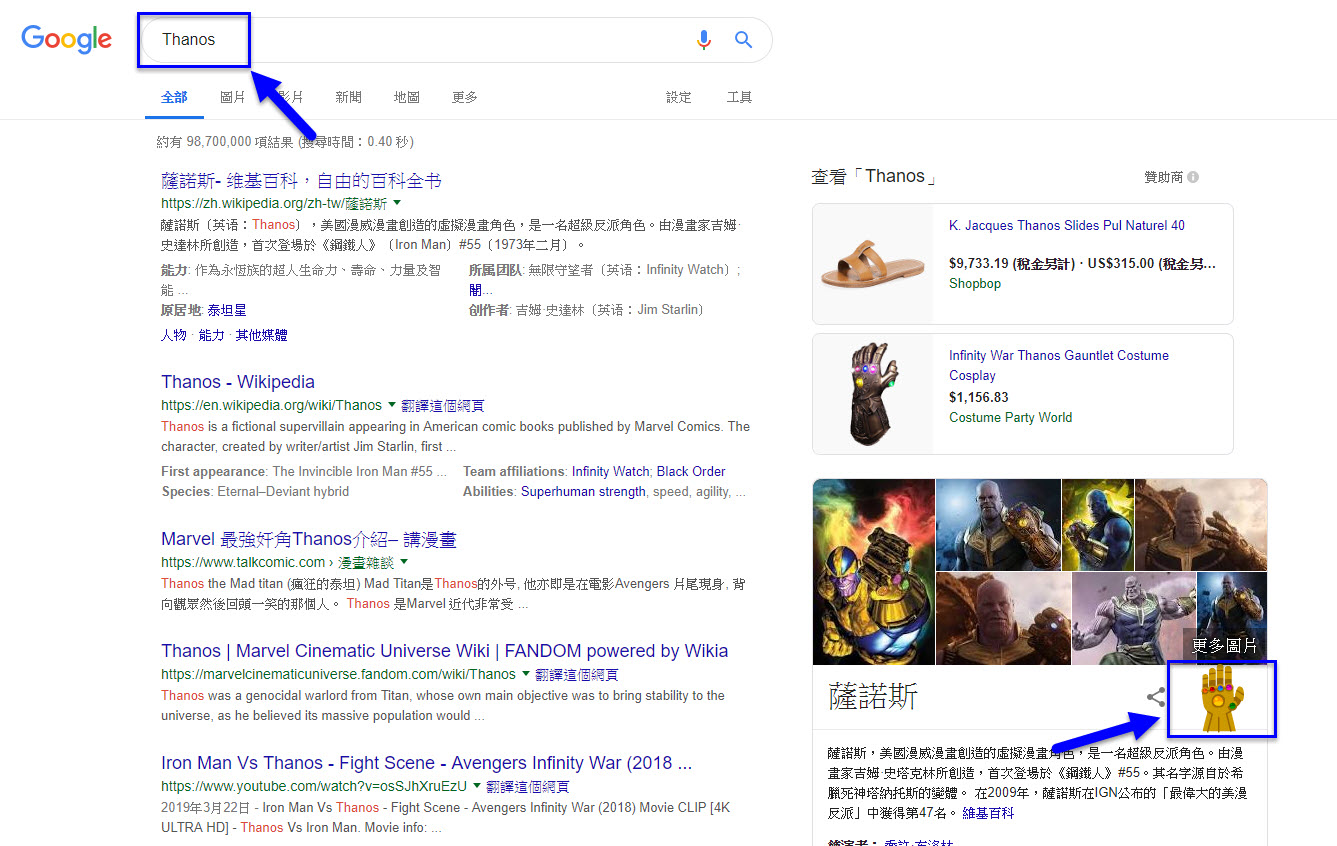The height and width of the screenshot is (846, 1337).
Task: Expand dropdown arrow beside youtube.com URL
Action: (x=477, y=786)
